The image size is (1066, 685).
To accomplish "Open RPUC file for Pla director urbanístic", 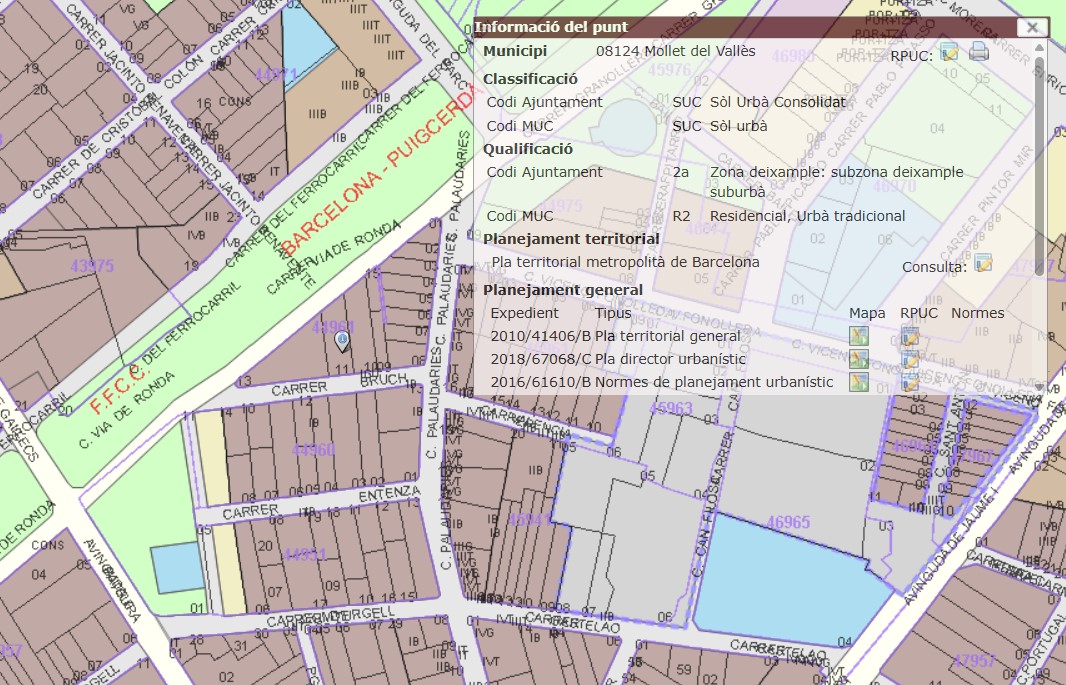I will pos(910,359).
